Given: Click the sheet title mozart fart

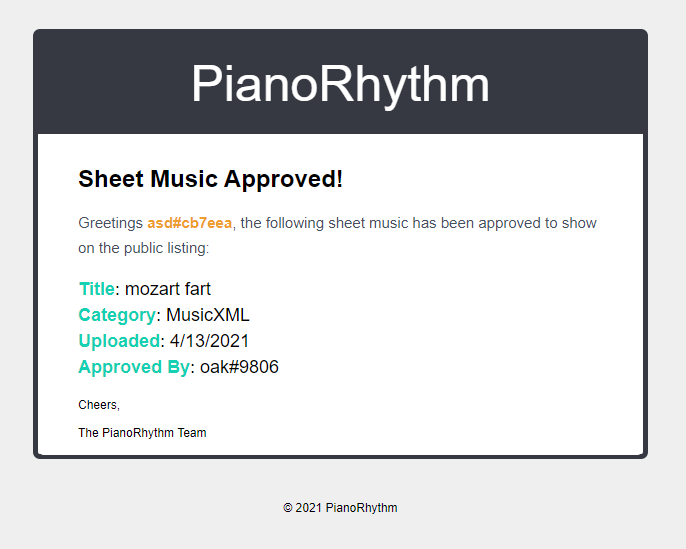Looking at the screenshot, I should [168, 289].
